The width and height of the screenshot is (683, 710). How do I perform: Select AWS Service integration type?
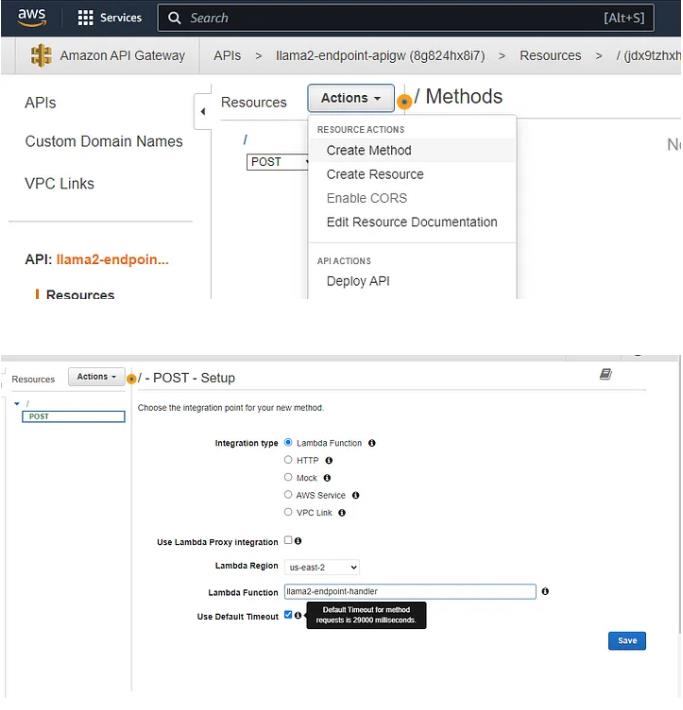tap(288, 494)
